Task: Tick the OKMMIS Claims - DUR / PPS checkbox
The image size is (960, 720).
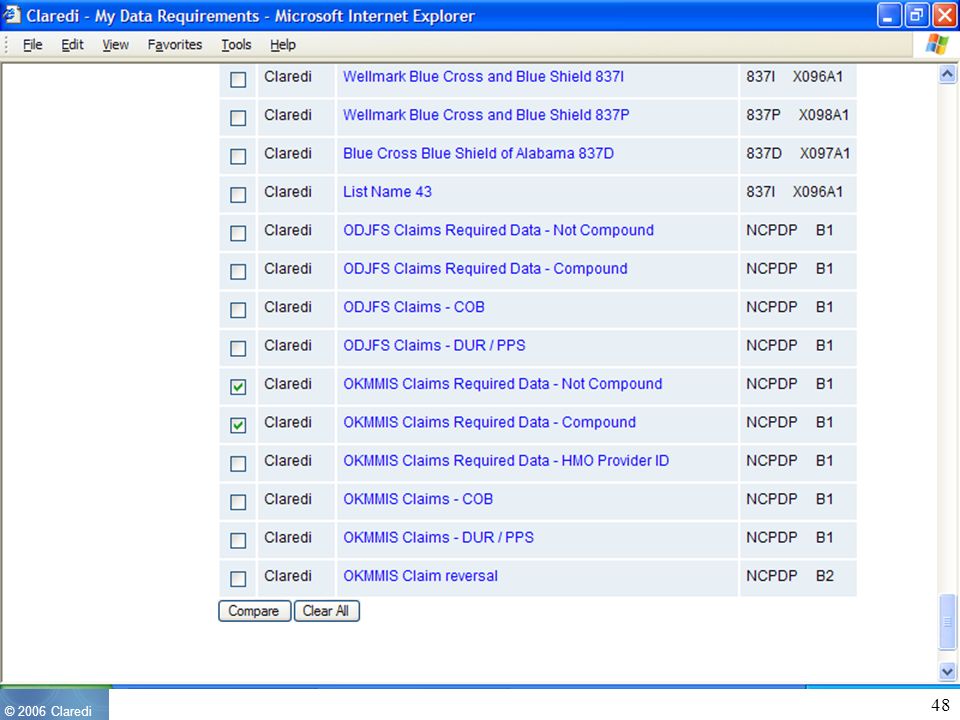Action: (238, 541)
